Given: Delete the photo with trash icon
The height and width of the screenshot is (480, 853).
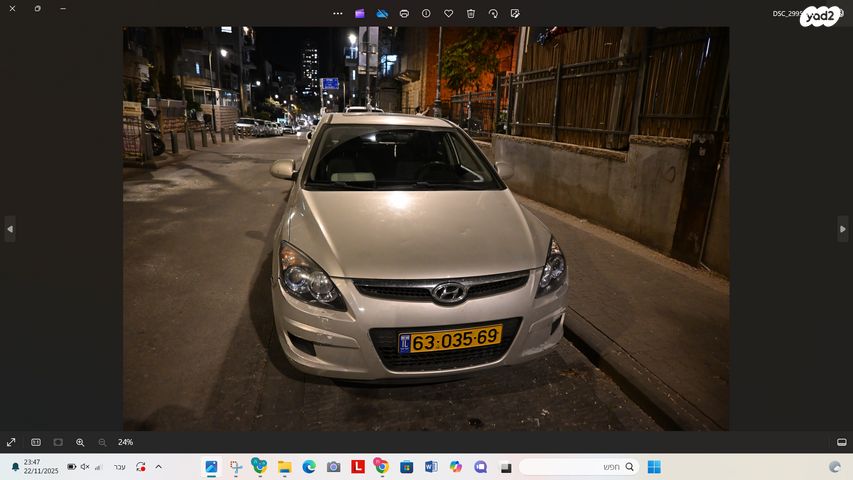Looking at the screenshot, I should 471,14.
